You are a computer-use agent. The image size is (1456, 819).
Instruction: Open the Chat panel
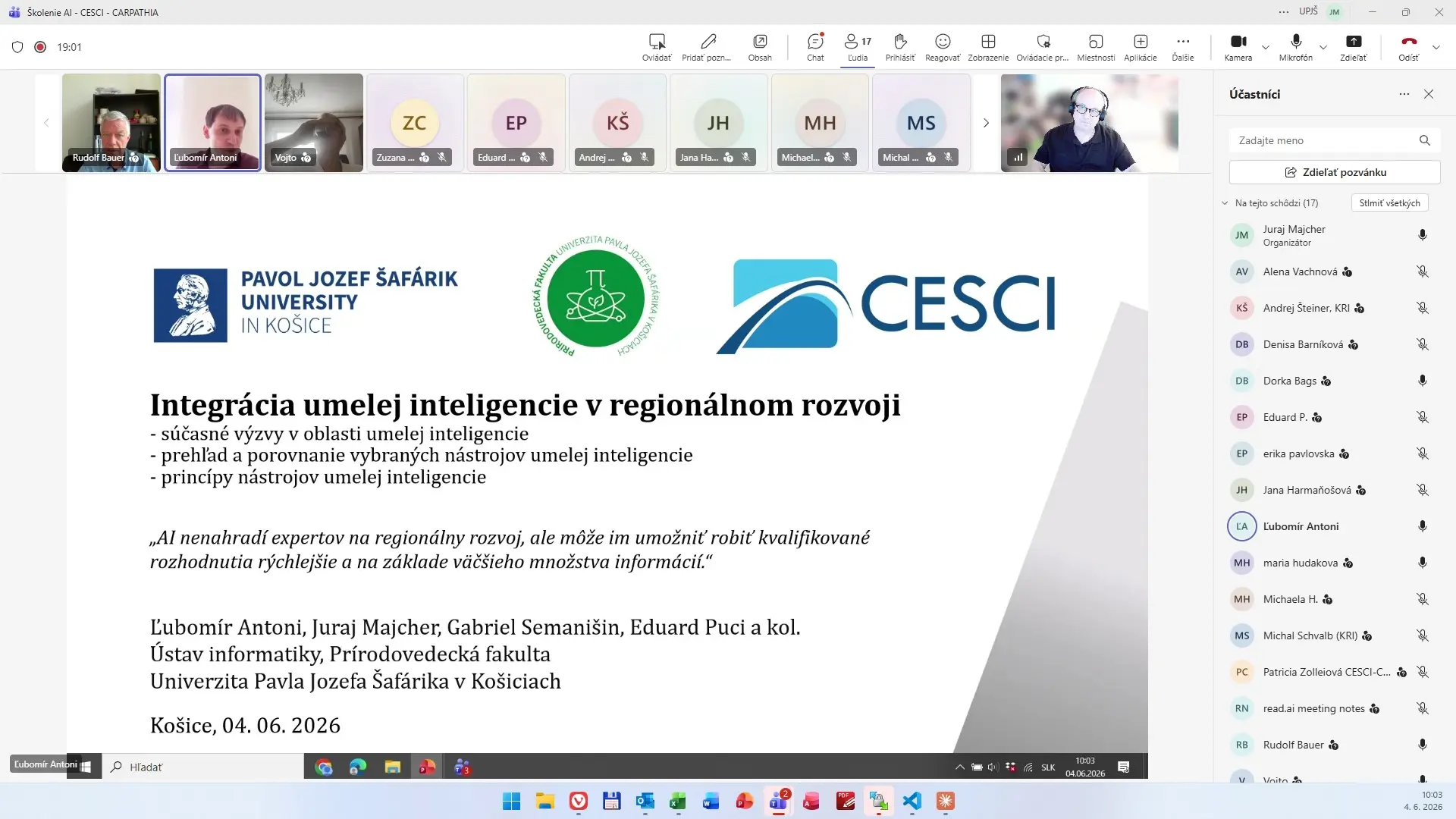click(x=815, y=47)
